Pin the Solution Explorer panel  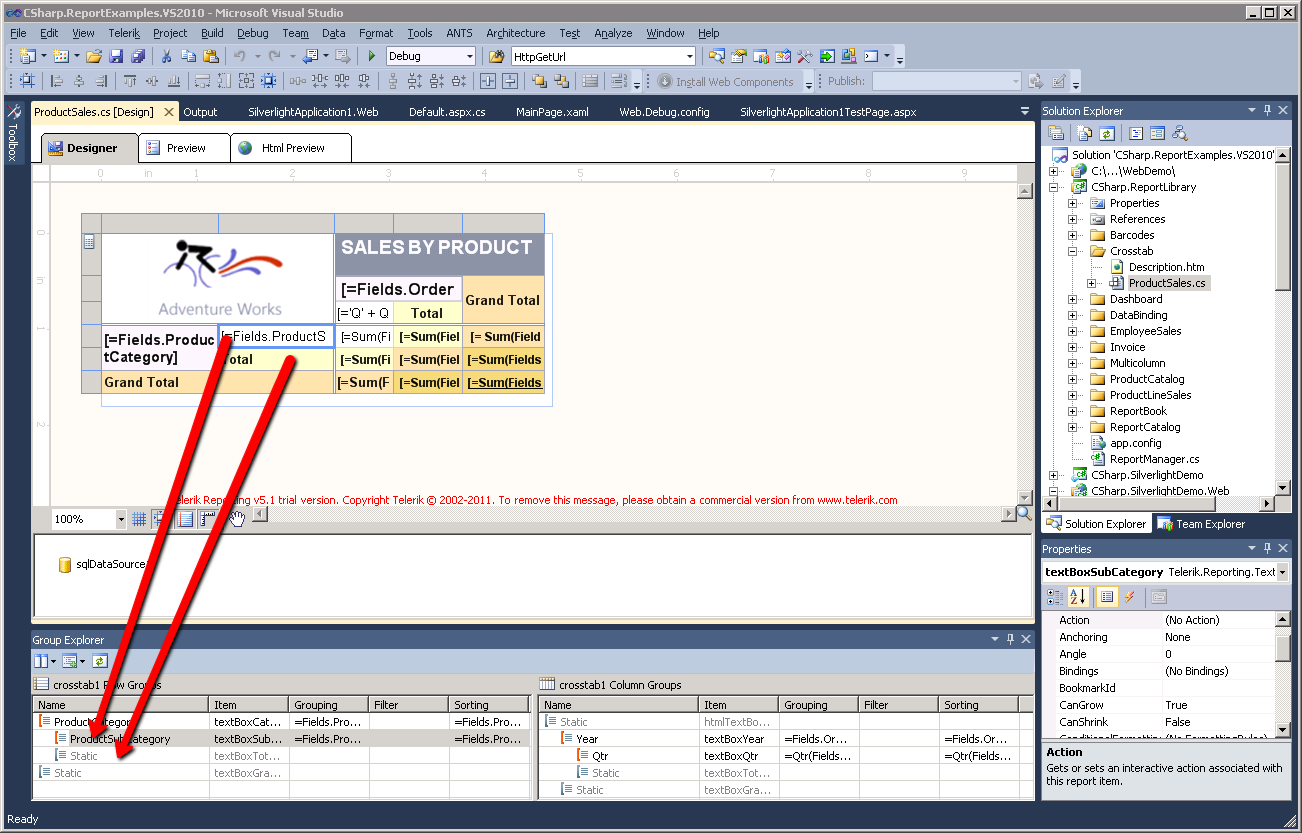[1267, 111]
